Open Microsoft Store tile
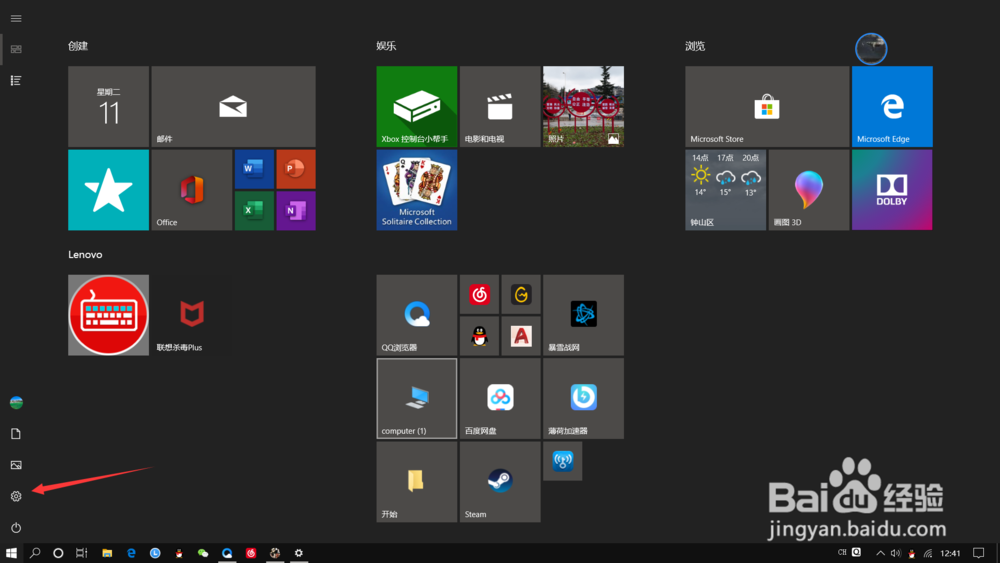 [767, 106]
